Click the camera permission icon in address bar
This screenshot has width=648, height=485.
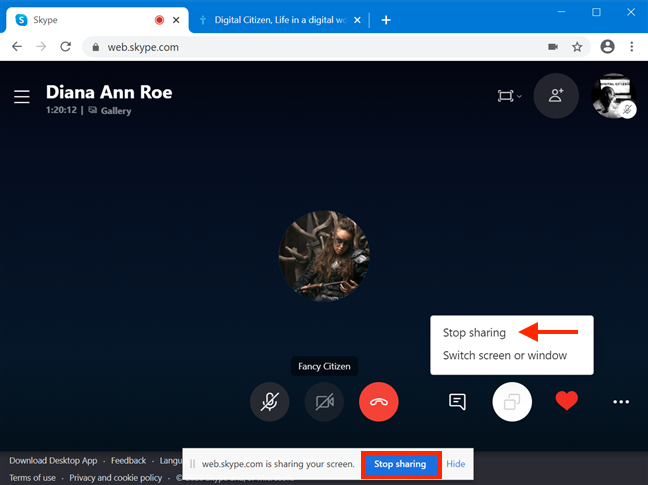click(553, 47)
